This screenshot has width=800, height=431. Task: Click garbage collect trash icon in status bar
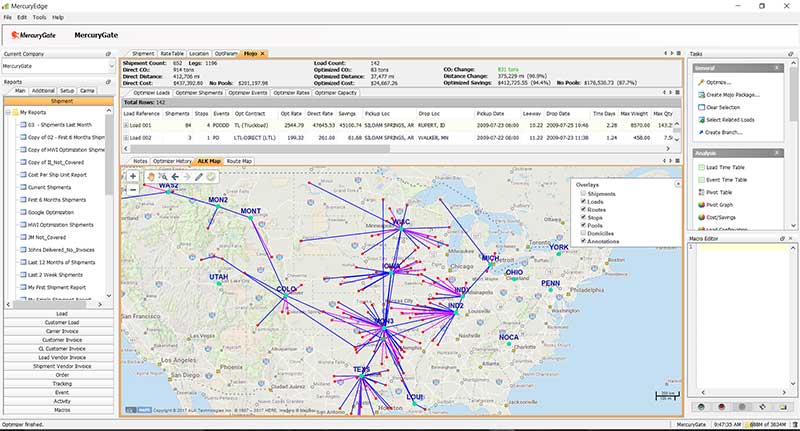point(795,424)
